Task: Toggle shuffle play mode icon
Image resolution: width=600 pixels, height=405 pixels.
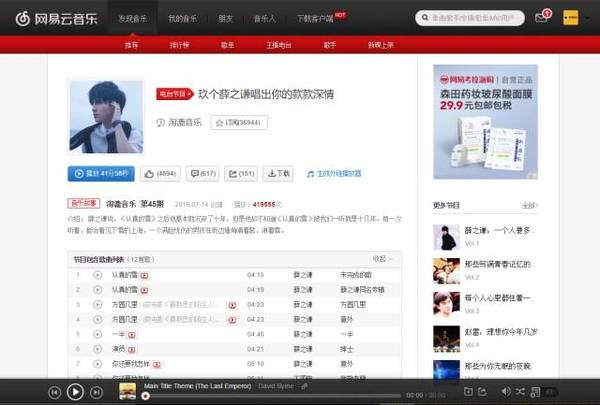Action: click(x=520, y=391)
